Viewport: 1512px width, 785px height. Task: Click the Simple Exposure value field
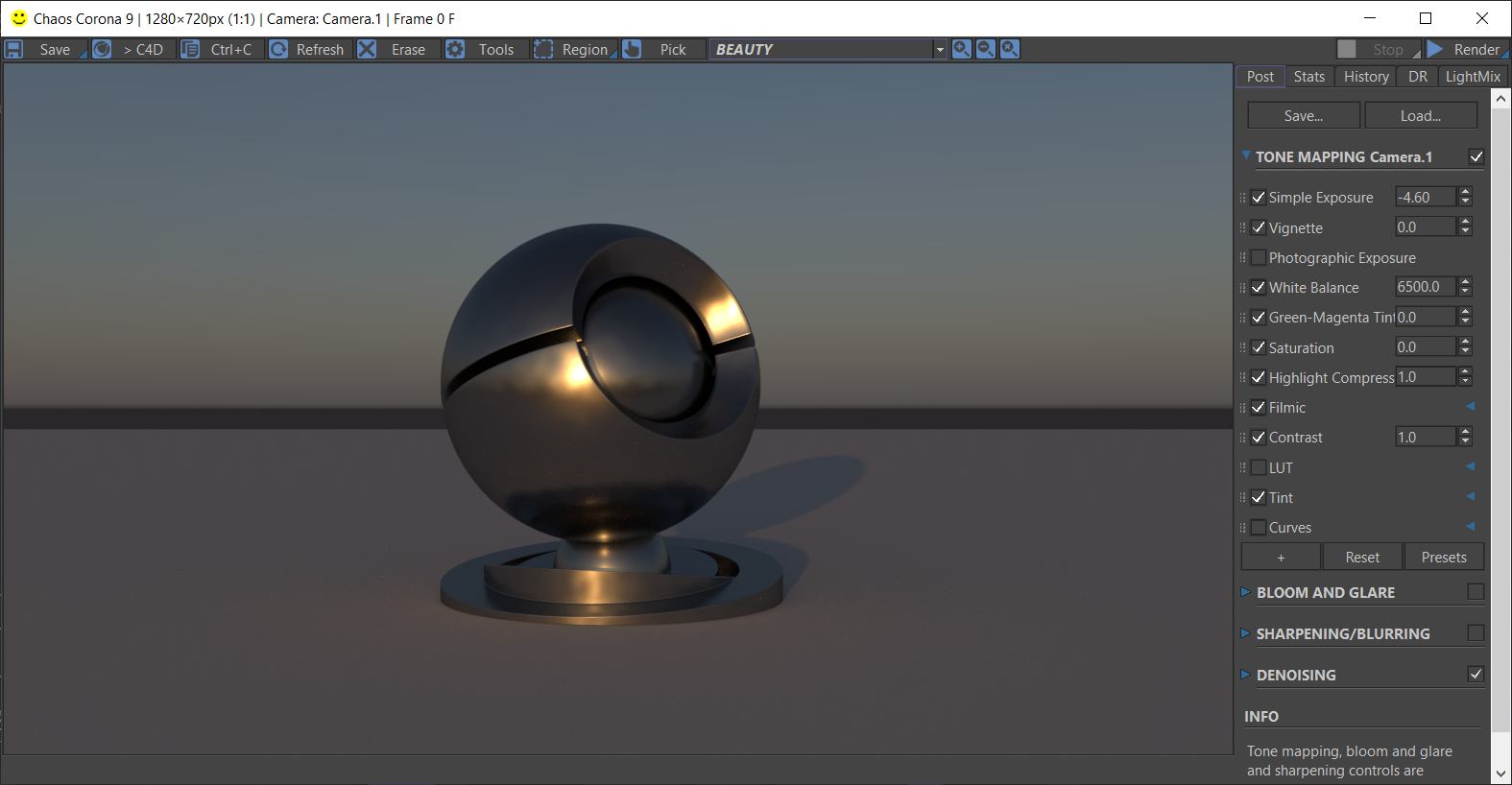pyautogui.click(x=1425, y=197)
